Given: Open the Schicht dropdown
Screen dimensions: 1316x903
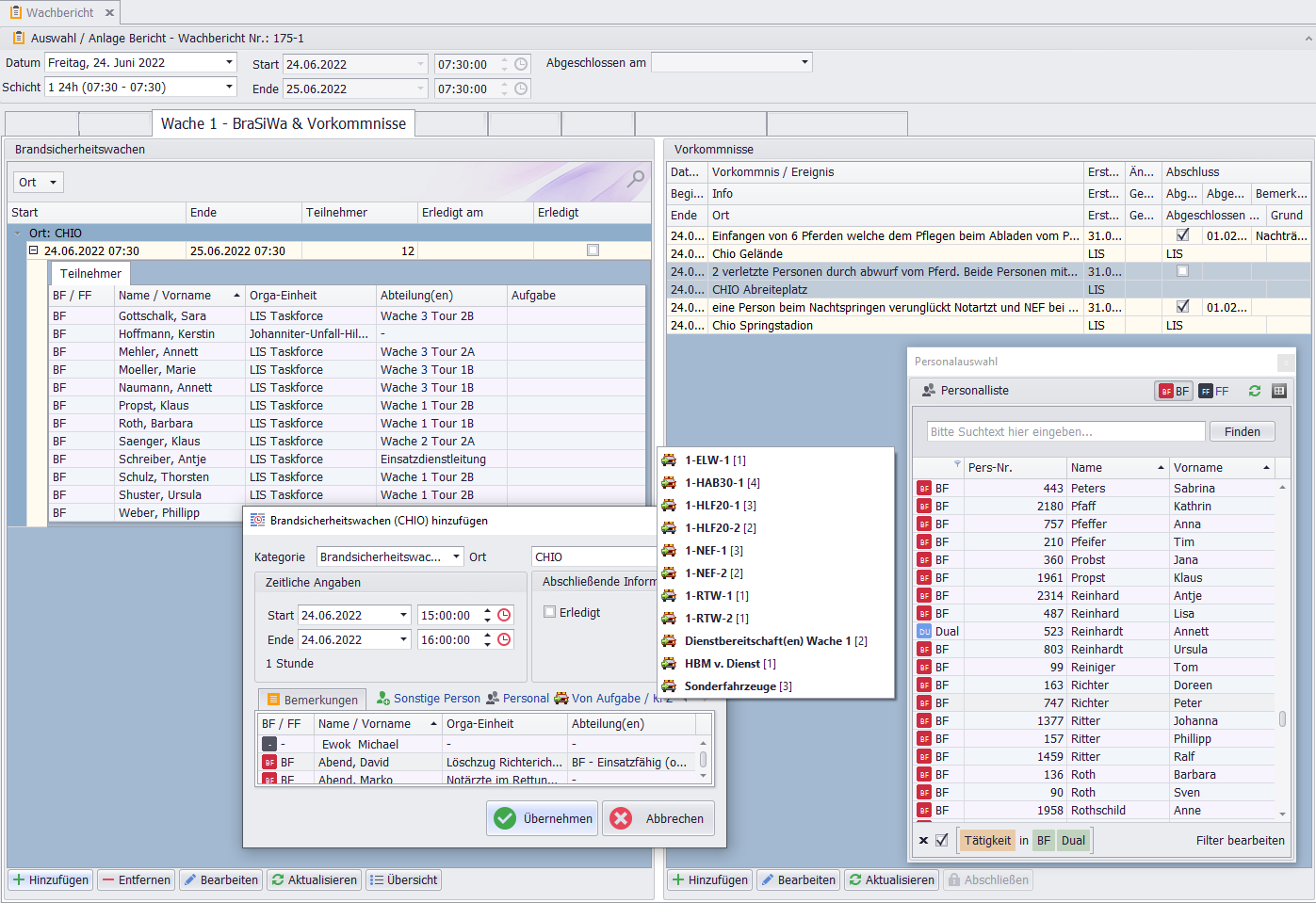Looking at the screenshot, I should tap(229, 87).
